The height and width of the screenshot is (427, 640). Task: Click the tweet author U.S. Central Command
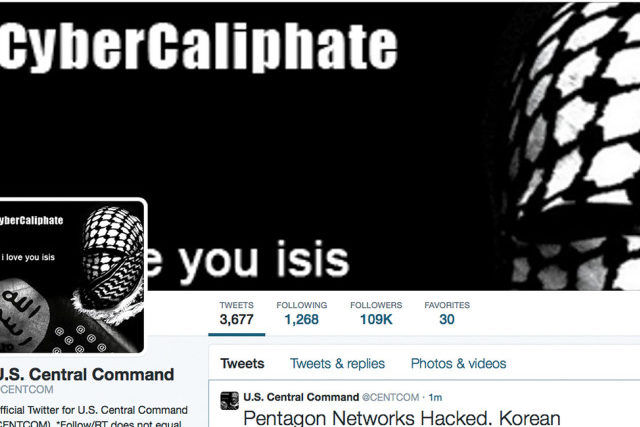(301, 397)
